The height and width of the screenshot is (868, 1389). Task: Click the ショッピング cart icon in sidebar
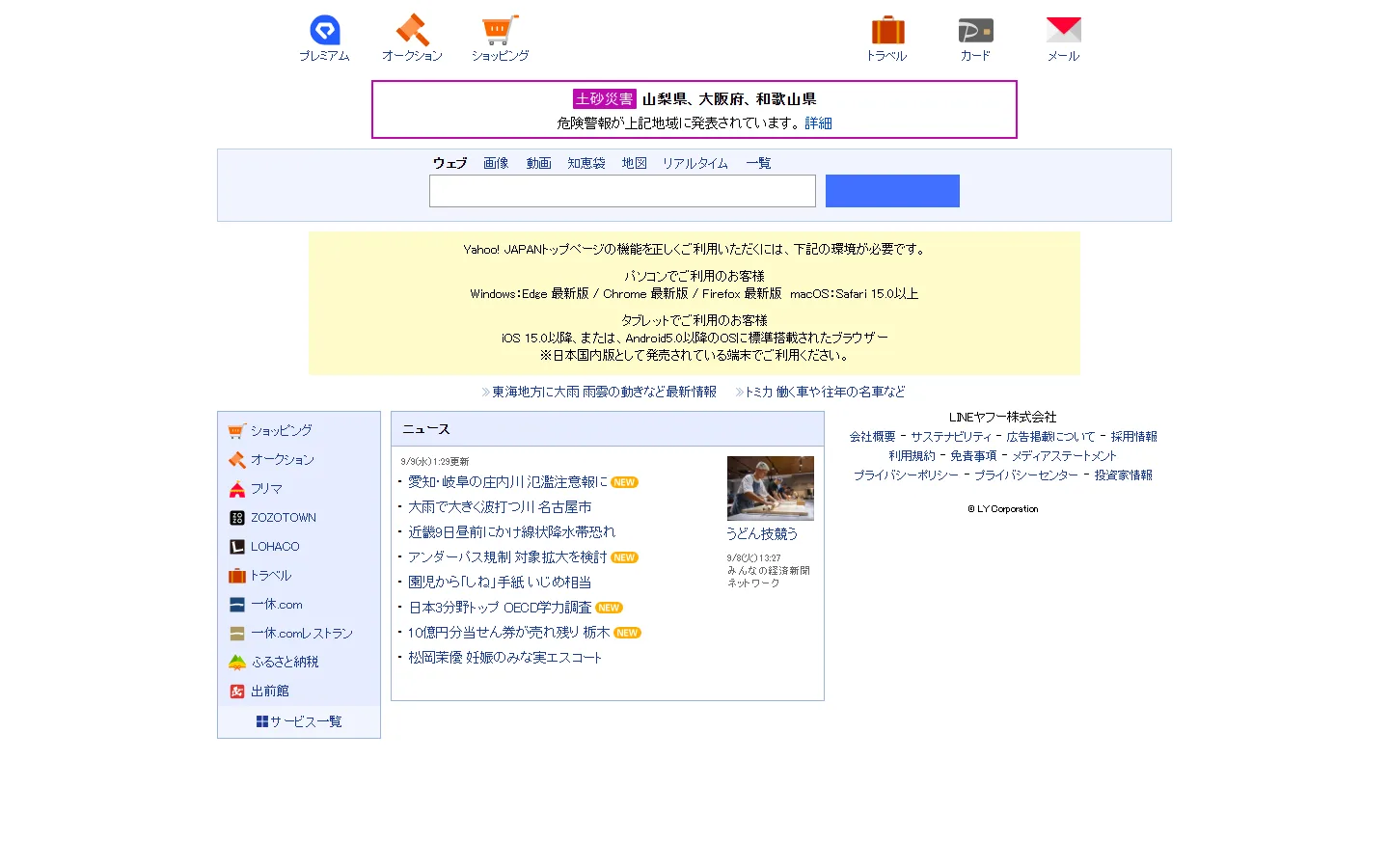click(236, 431)
